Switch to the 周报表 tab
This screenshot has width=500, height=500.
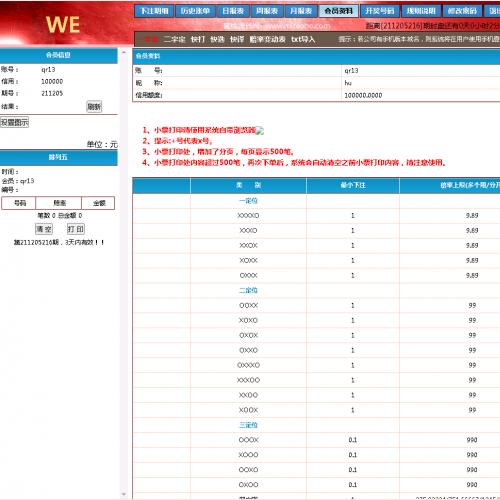click(267, 11)
